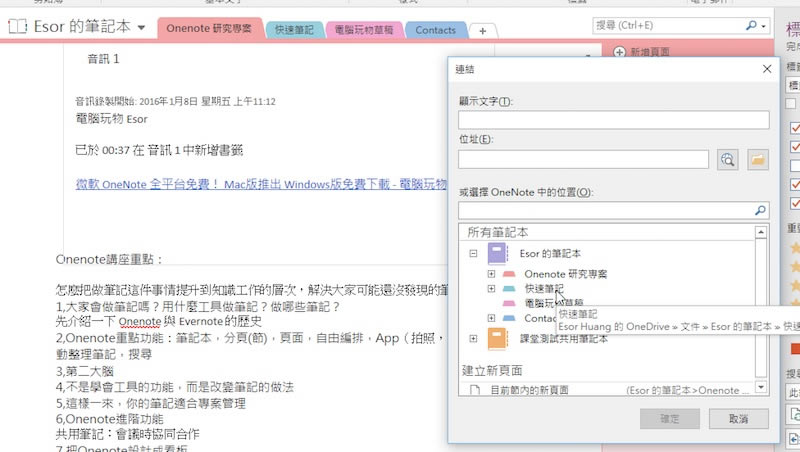Click the line starting 6,Onenote進階功能
800x452 pixels.
pyautogui.click(x=109, y=419)
